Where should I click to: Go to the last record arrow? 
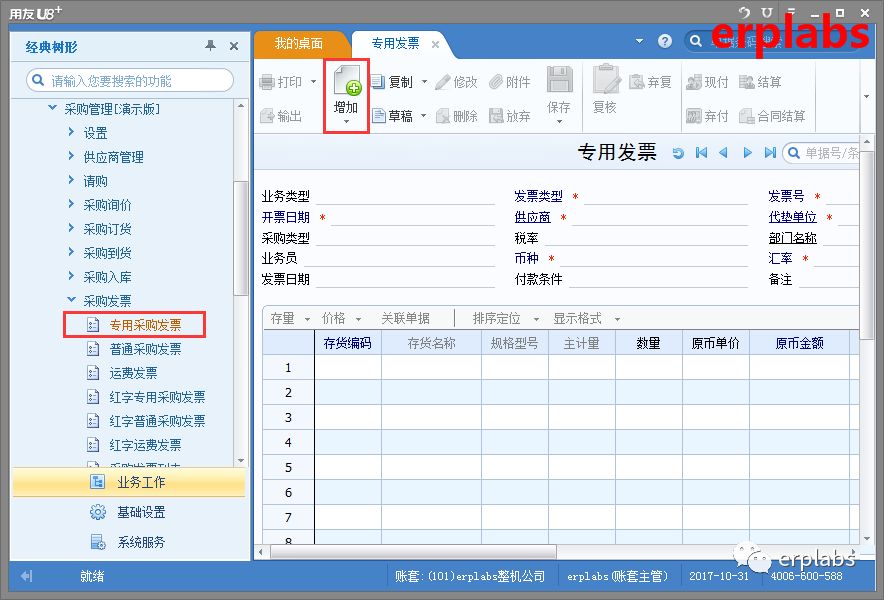pos(770,153)
